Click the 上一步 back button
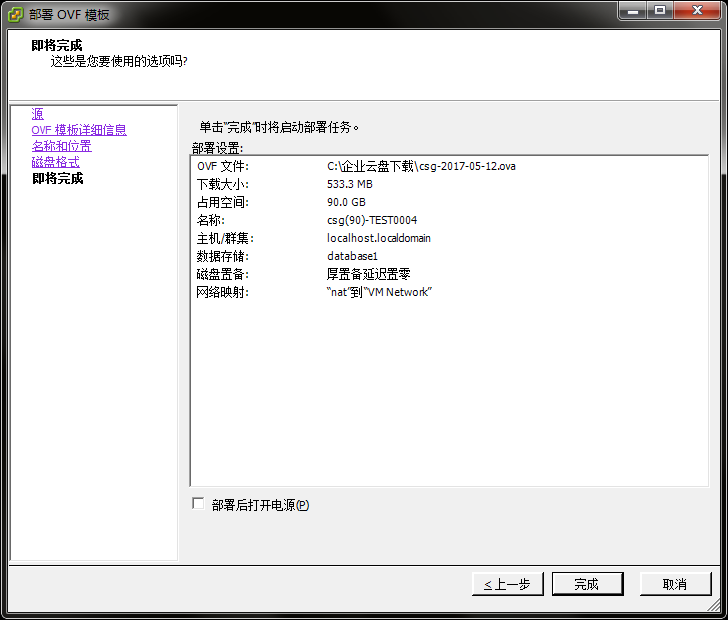728x620 pixels. click(507, 584)
